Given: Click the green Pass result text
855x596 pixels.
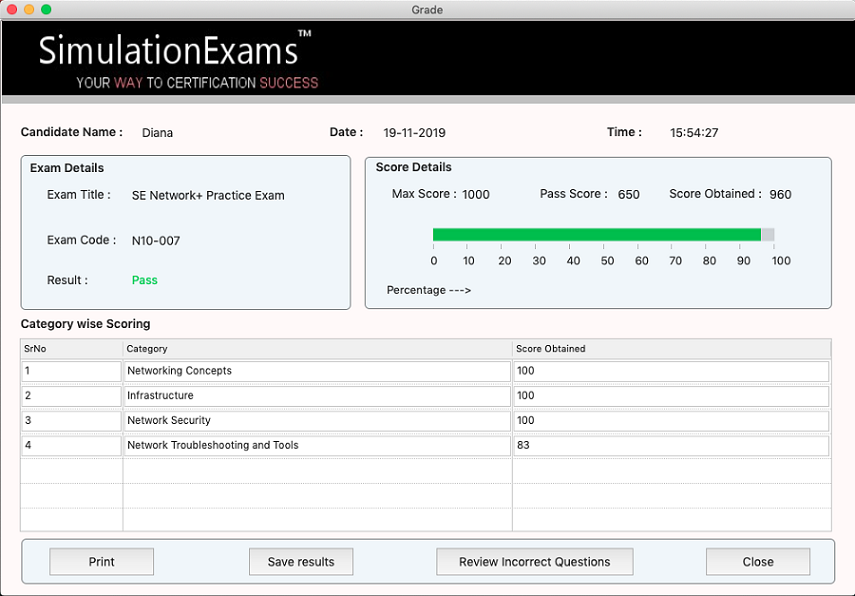Looking at the screenshot, I should [x=145, y=281].
